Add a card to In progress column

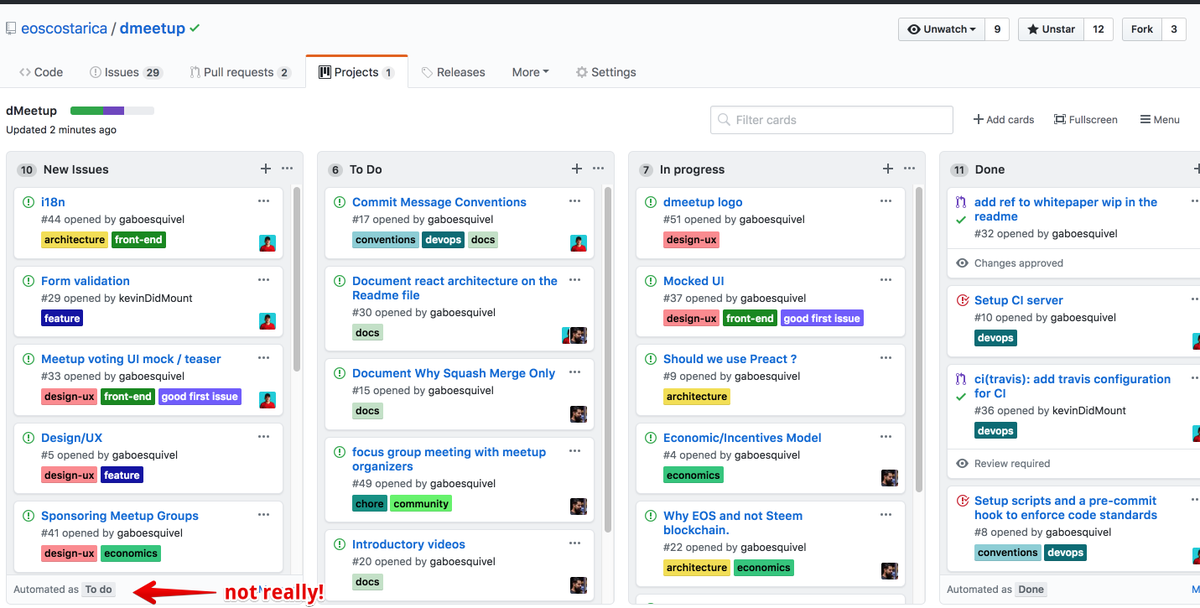[x=887, y=169]
